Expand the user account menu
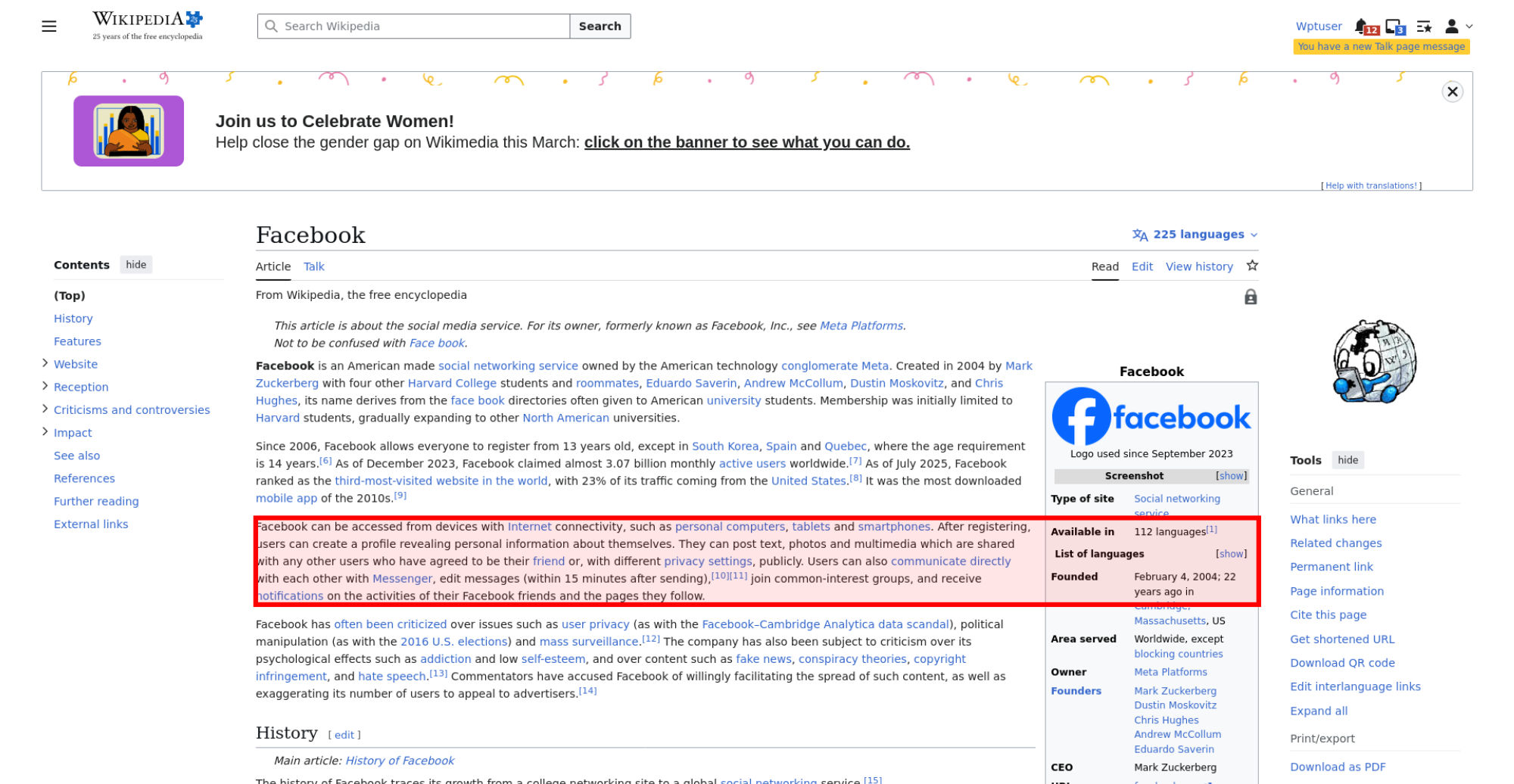Image resolution: width=1514 pixels, height=784 pixels. pos(1458,26)
